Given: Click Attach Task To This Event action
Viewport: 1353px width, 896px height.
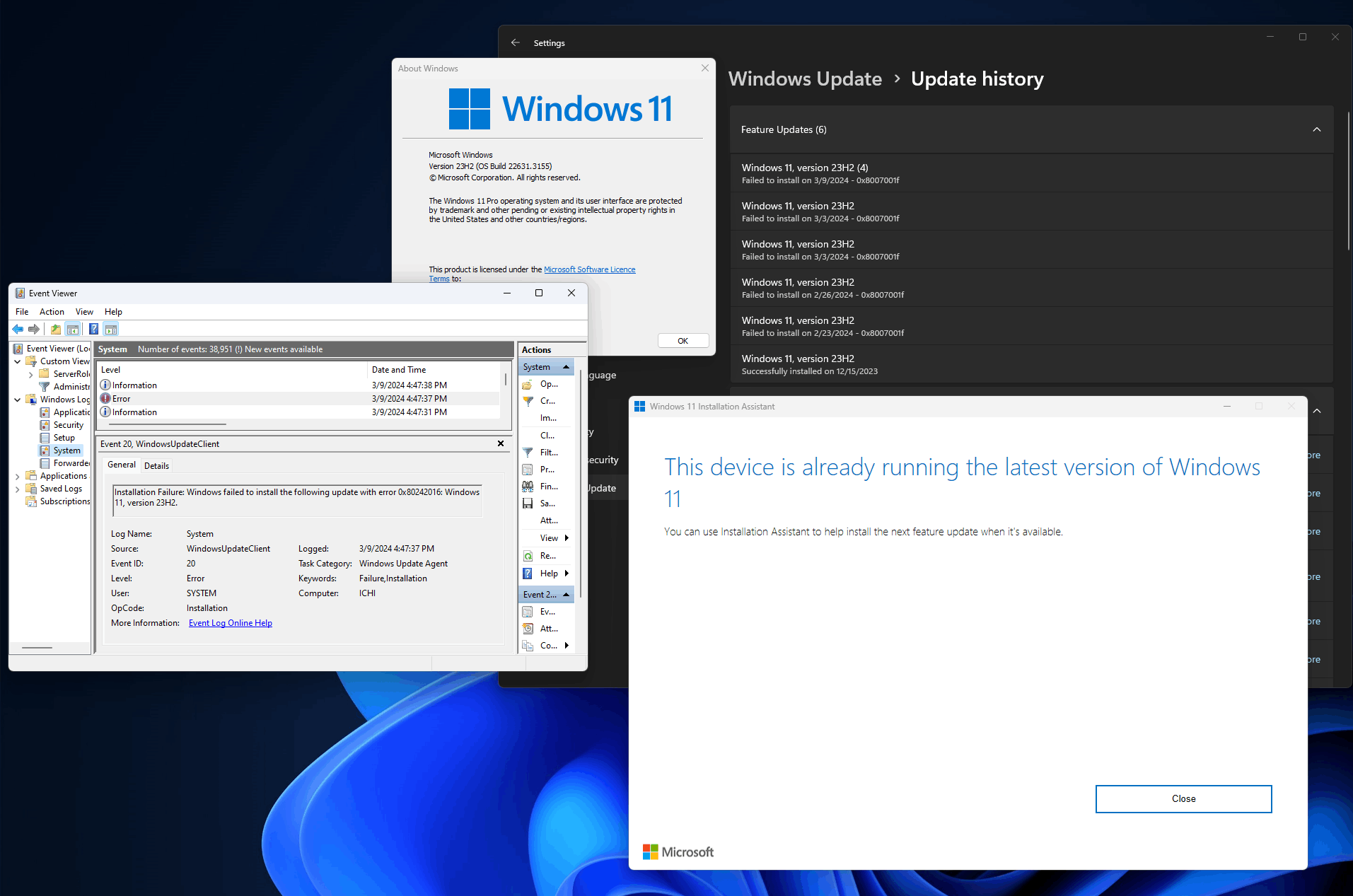Looking at the screenshot, I should click(x=547, y=629).
